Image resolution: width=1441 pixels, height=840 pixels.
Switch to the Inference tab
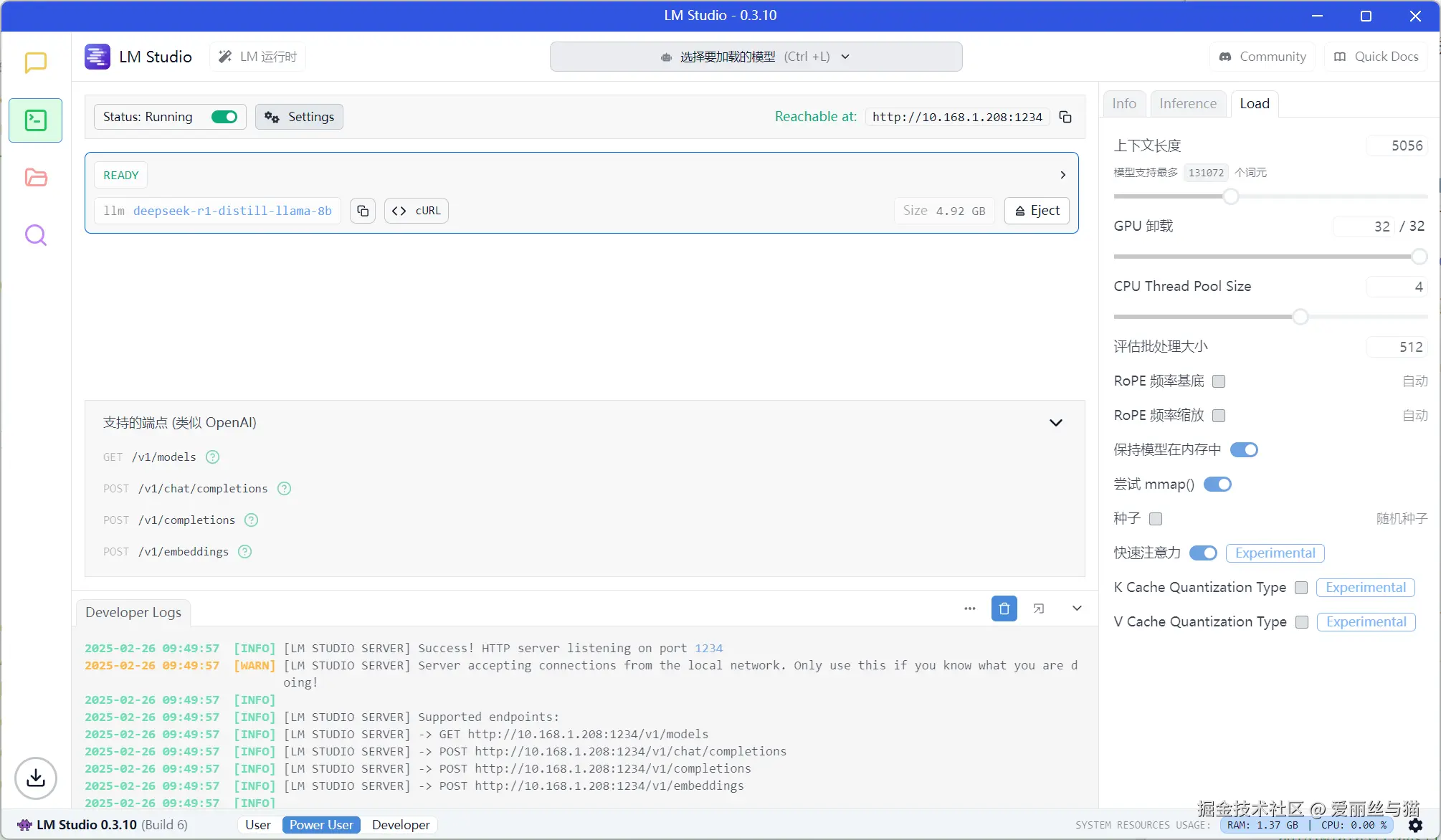1187,103
